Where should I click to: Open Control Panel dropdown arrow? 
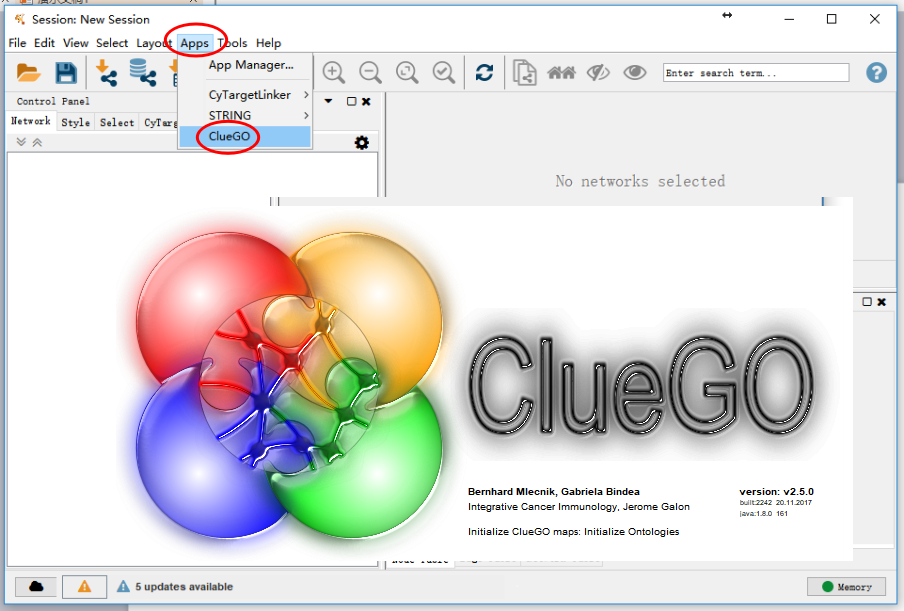[x=329, y=101]
